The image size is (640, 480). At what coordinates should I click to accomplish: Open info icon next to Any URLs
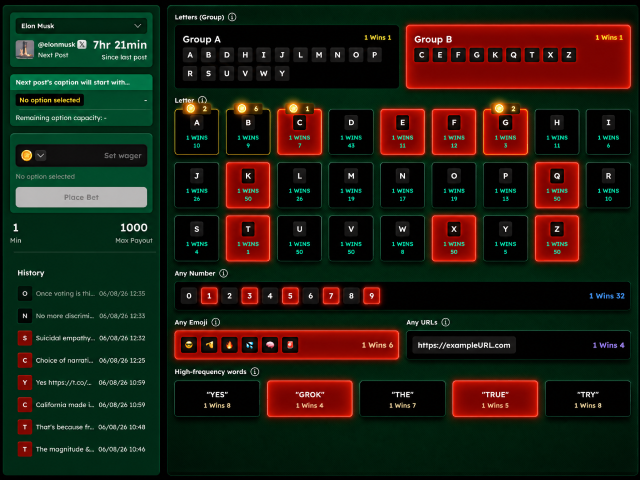pos(446,322)
